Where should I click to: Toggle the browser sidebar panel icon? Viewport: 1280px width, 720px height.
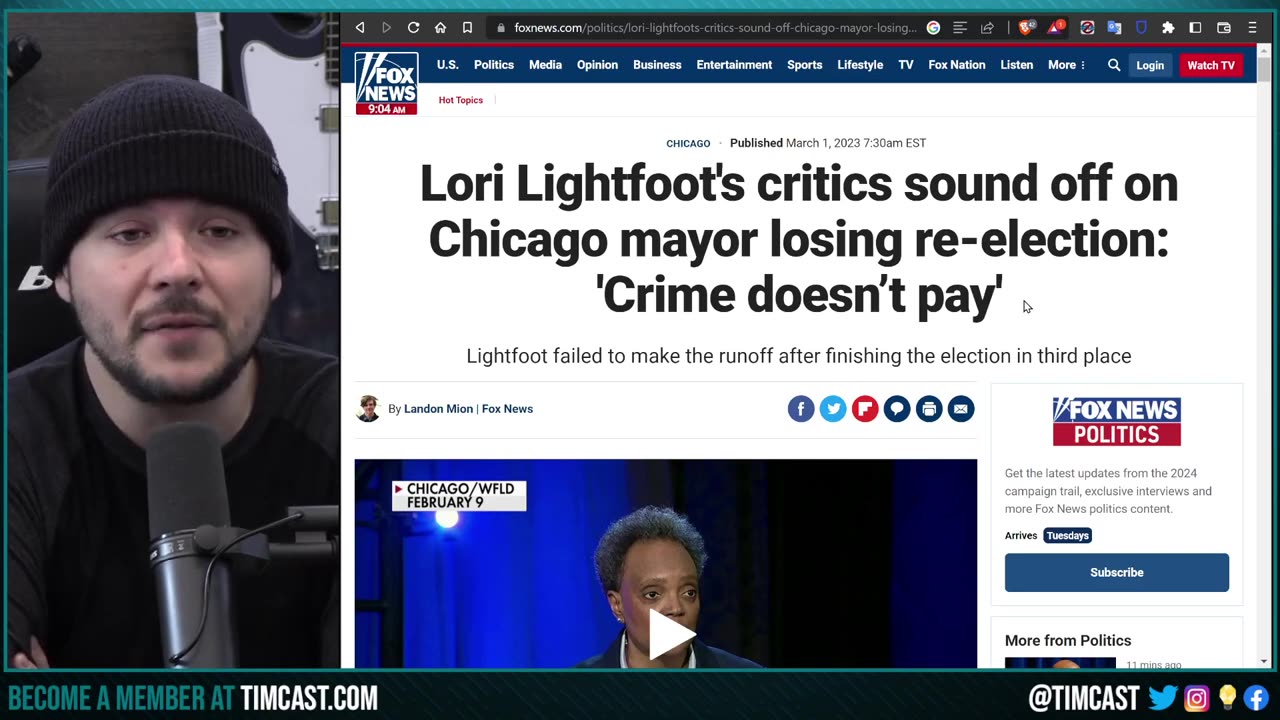[1195, 28]
